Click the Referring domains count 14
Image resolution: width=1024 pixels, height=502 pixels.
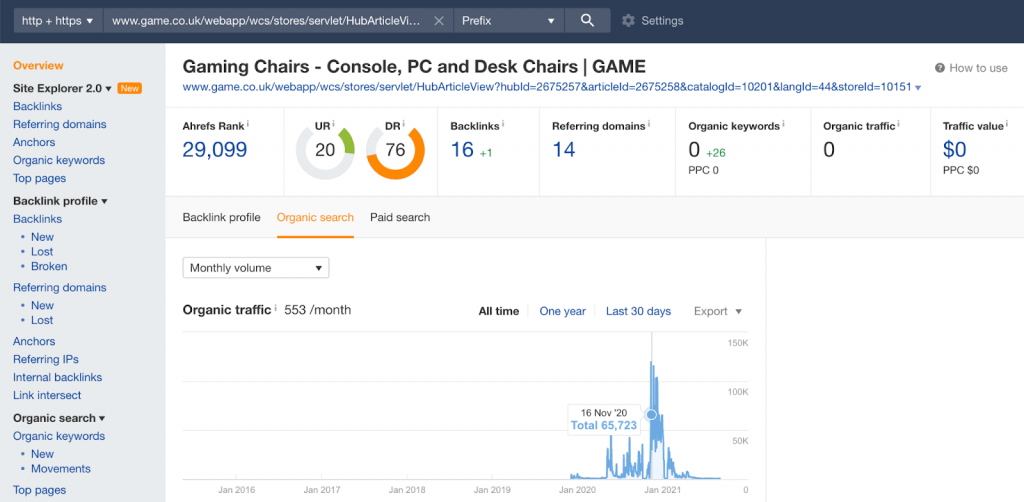(564, 150)
